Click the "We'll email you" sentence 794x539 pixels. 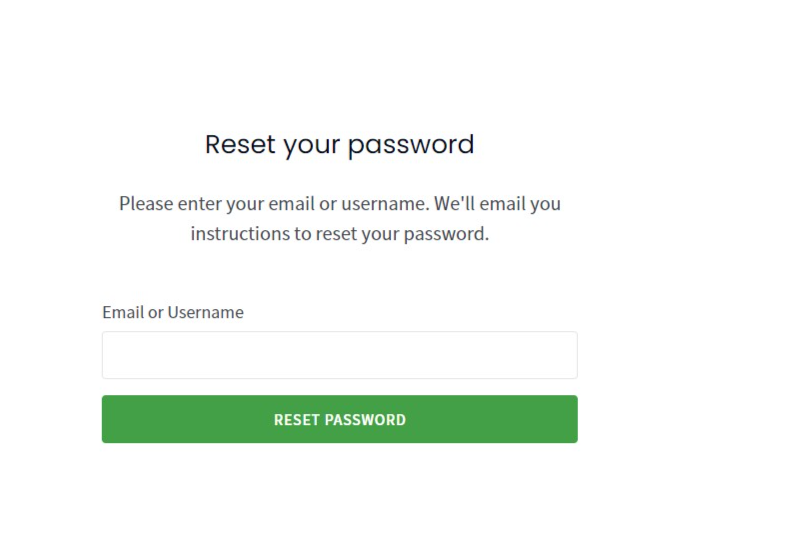[x=497, y=204]
